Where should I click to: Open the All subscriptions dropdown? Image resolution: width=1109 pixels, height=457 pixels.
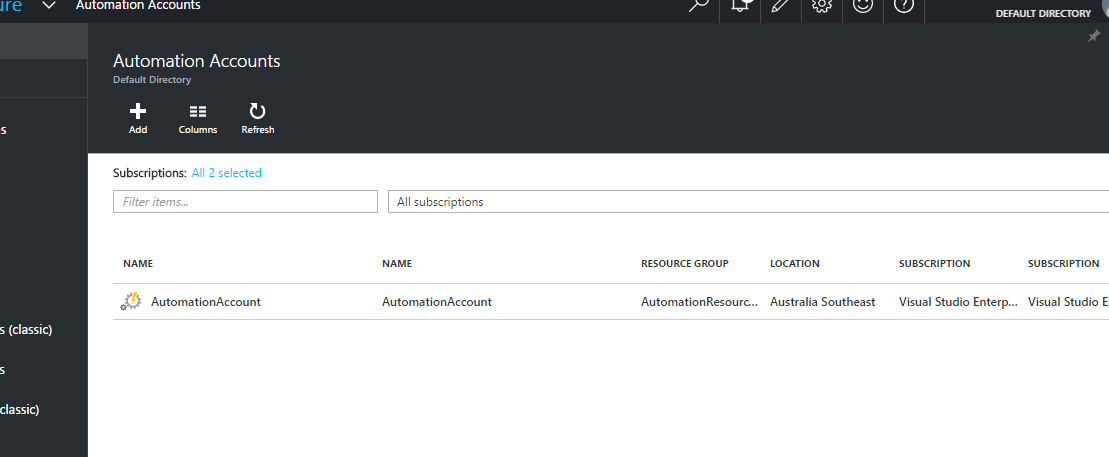pyautogui.click(x=748, y=202)
